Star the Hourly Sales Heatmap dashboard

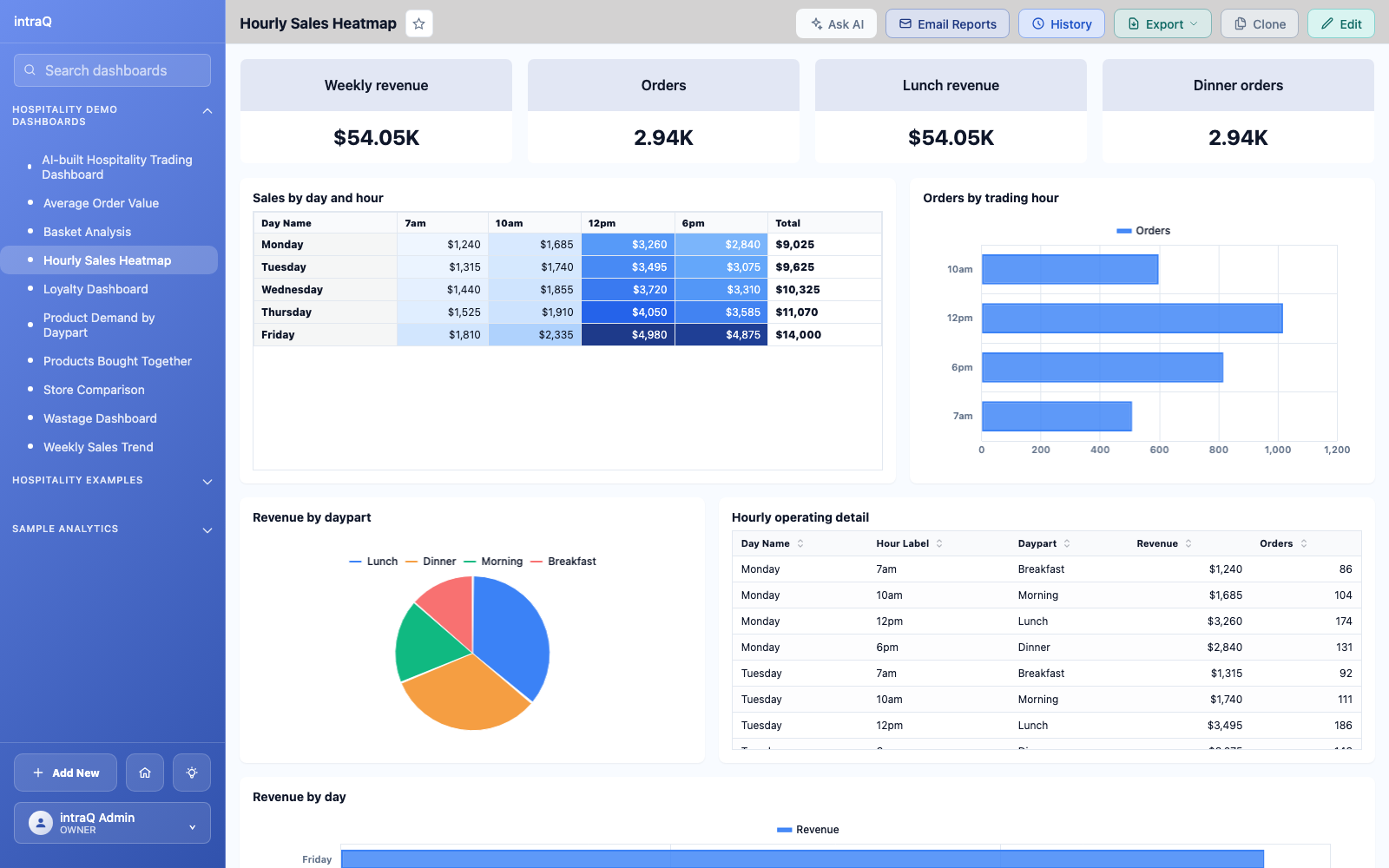point(418,23)
